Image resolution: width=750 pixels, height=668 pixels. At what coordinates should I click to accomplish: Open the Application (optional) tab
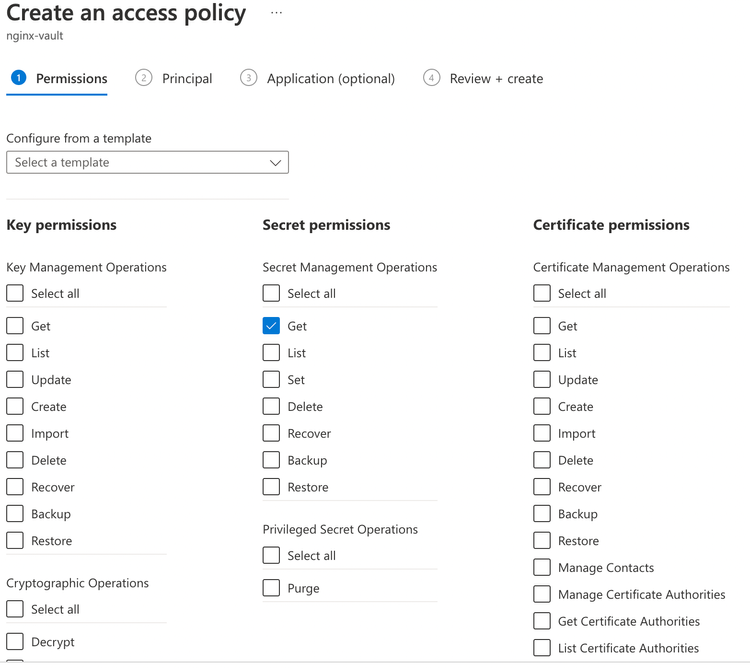(x=330, y=79)
